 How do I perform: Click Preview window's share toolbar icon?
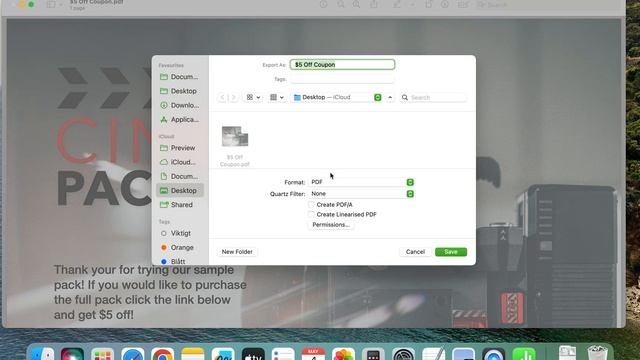373,4
